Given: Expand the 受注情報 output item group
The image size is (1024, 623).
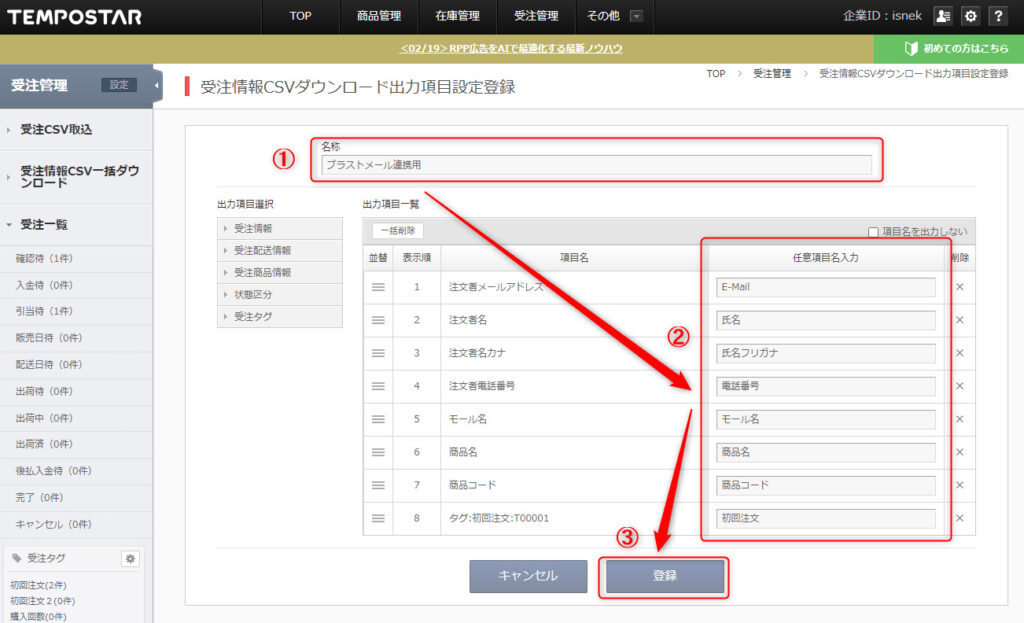Looking at the screenshot, I should (x=279, y=229).
